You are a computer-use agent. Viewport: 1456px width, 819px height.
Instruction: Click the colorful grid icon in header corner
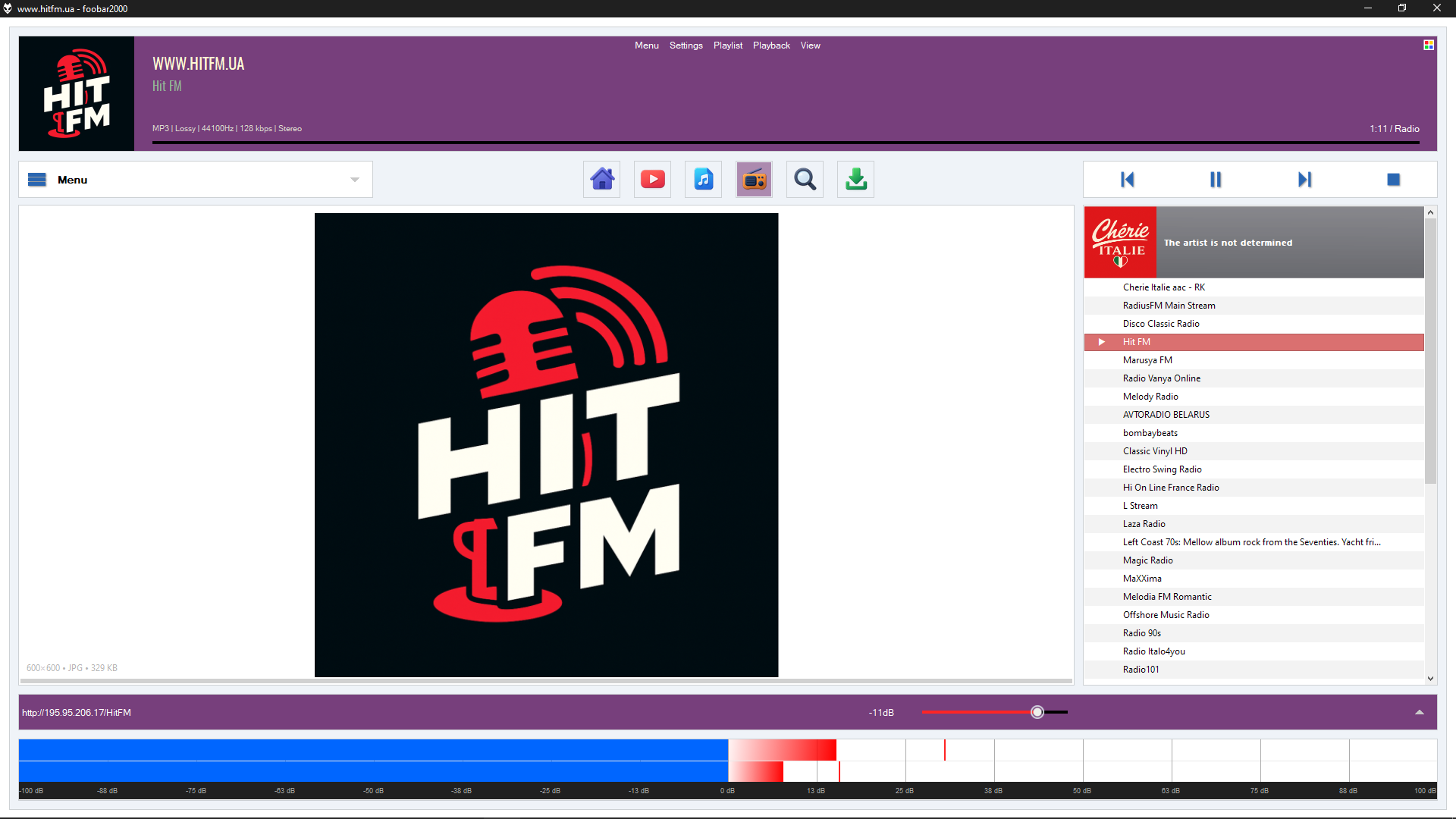coord(1429,45)
